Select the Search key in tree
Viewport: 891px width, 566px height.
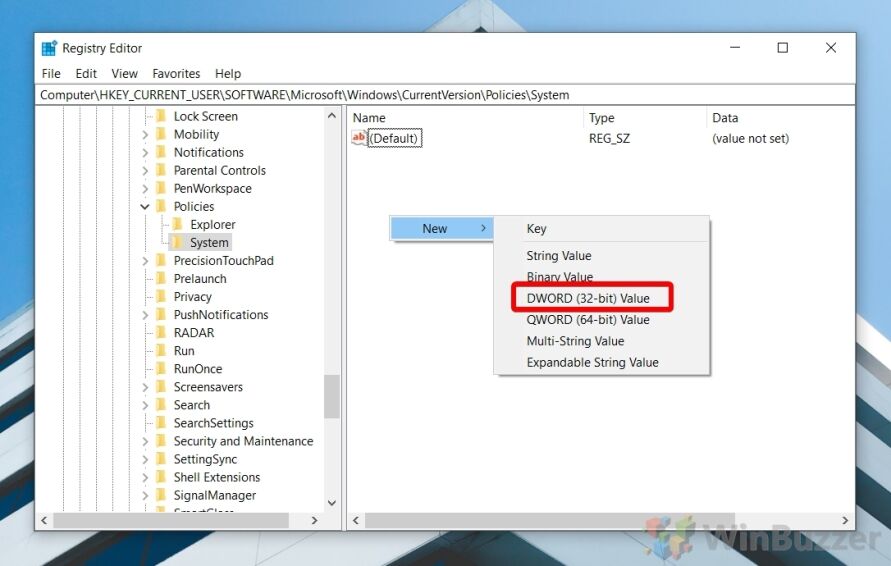[191, 405]
